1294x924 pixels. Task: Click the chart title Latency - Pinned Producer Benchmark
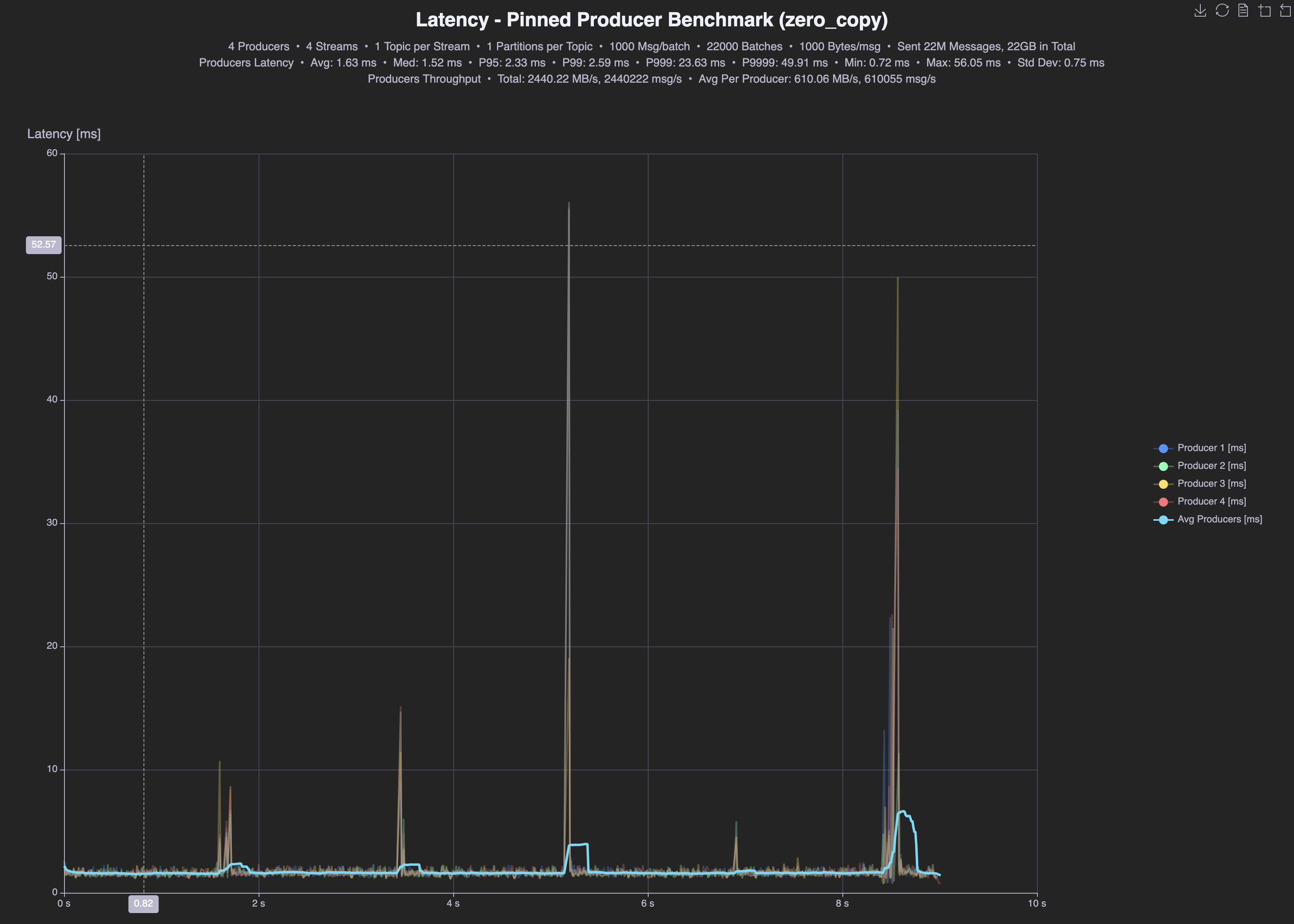click(651, 20)
